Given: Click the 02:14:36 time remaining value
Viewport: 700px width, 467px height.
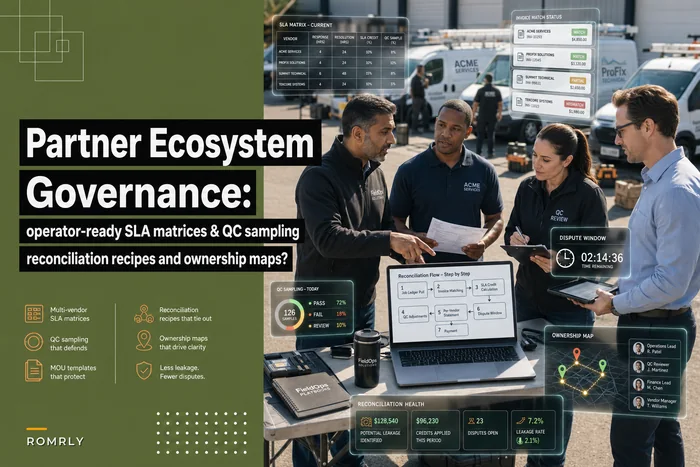Looking at the screenshot, I should 601,258.
